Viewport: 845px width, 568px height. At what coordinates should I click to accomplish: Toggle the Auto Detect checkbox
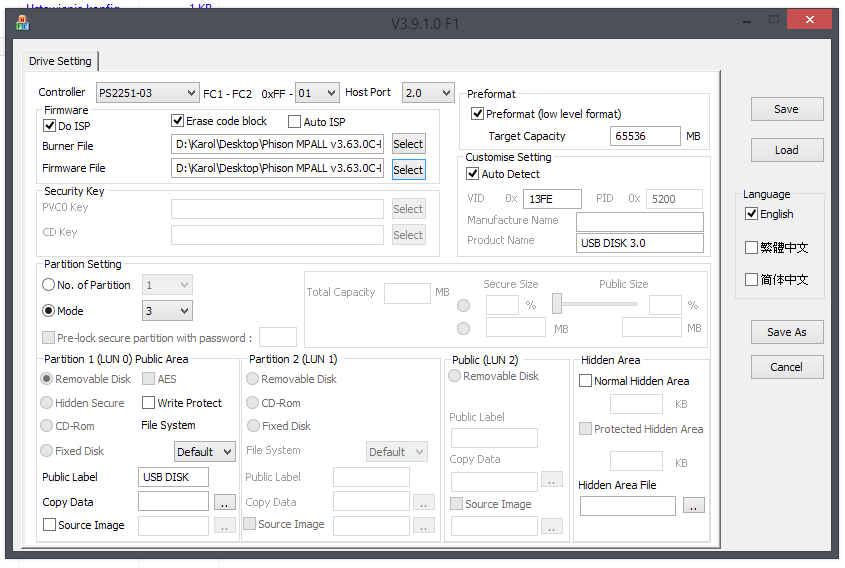click(473, 174)
